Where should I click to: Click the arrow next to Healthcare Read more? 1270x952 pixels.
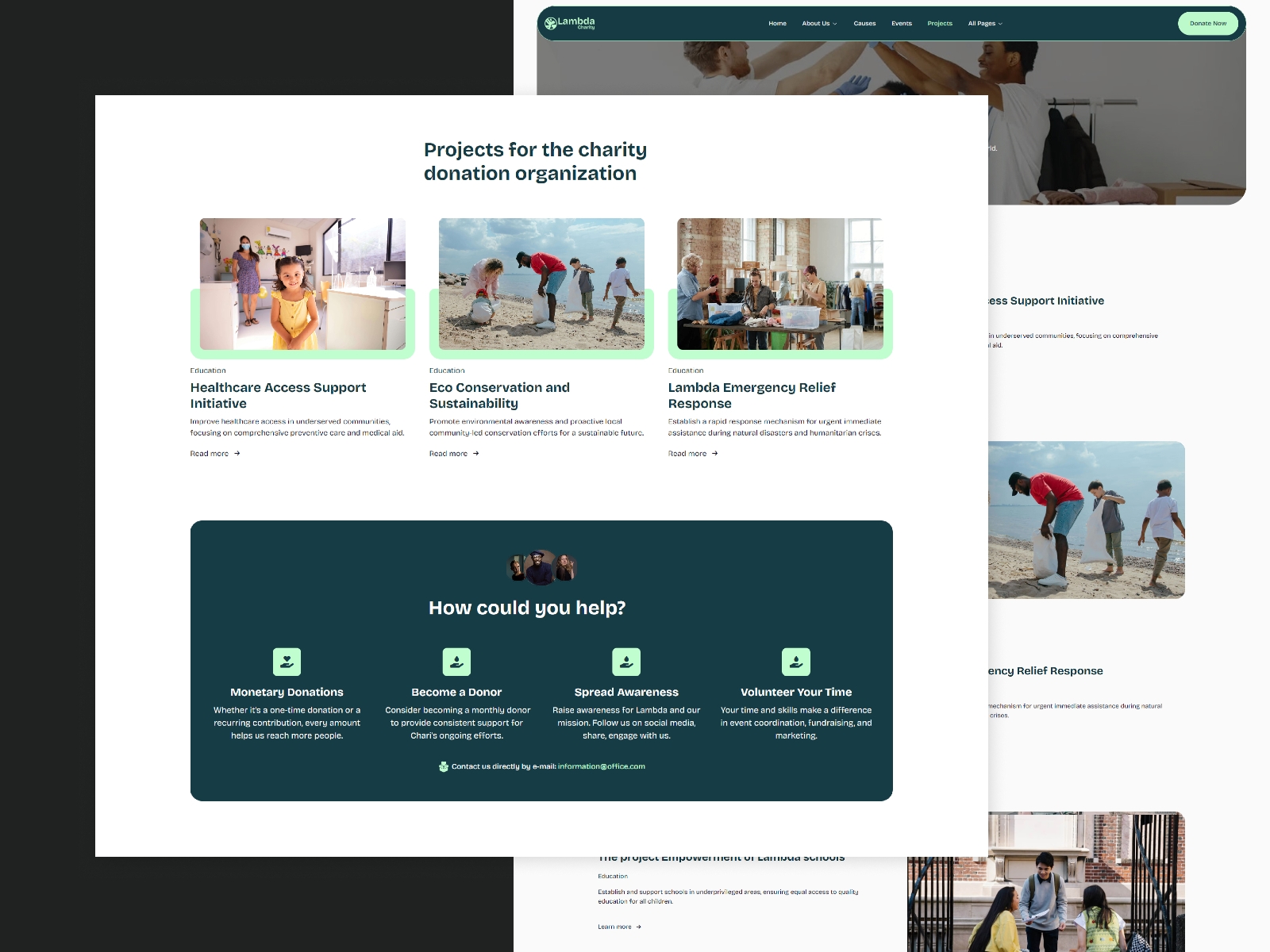[x=237, y=454]
